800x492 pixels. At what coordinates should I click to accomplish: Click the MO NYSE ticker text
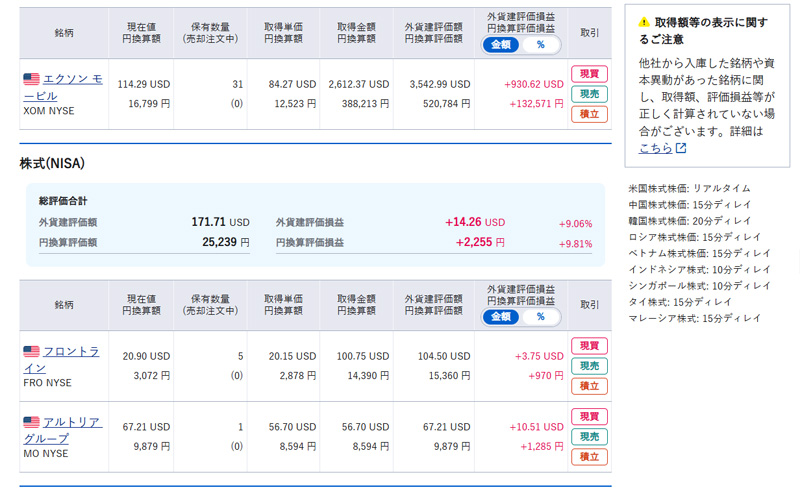tap(46, 454)
